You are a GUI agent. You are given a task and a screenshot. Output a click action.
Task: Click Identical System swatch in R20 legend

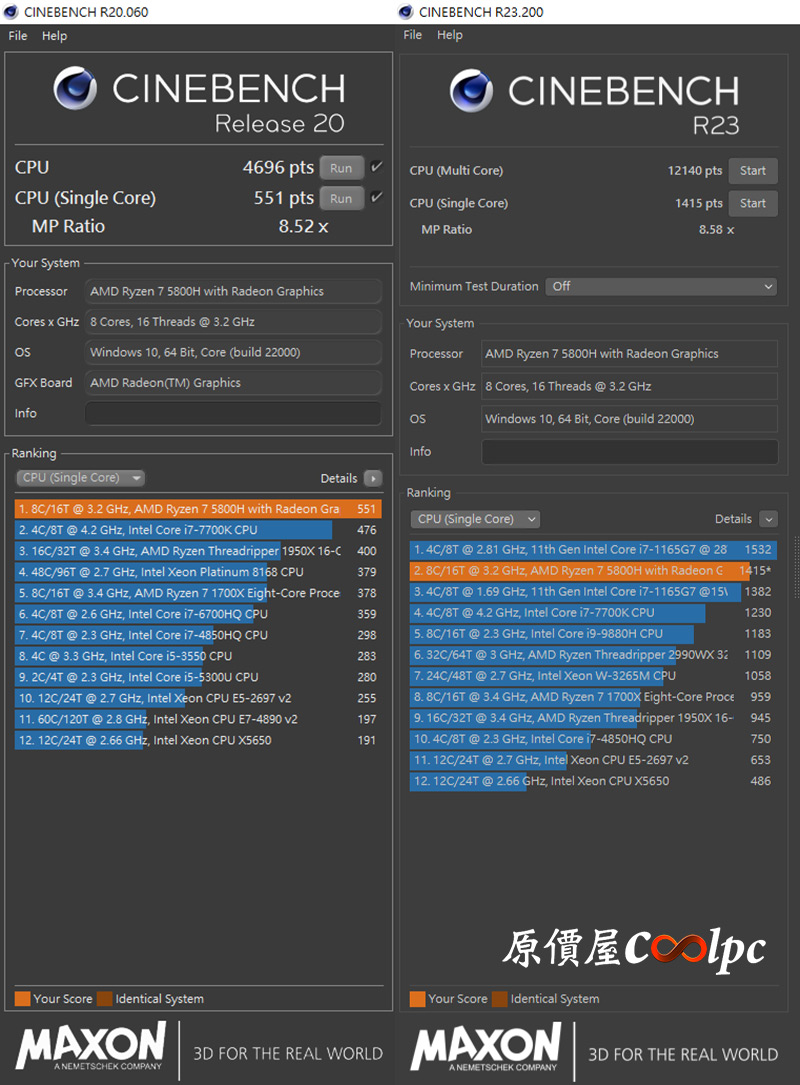pos(104,999)
